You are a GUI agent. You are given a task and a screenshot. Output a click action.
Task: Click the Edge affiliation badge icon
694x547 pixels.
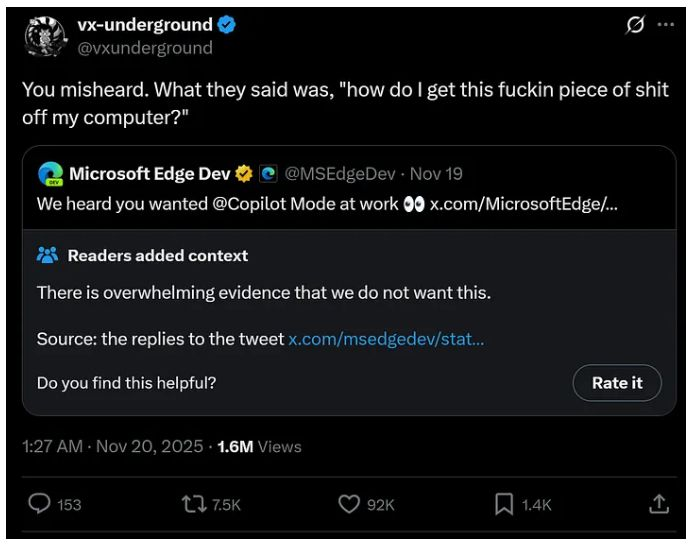coord(268,174)
